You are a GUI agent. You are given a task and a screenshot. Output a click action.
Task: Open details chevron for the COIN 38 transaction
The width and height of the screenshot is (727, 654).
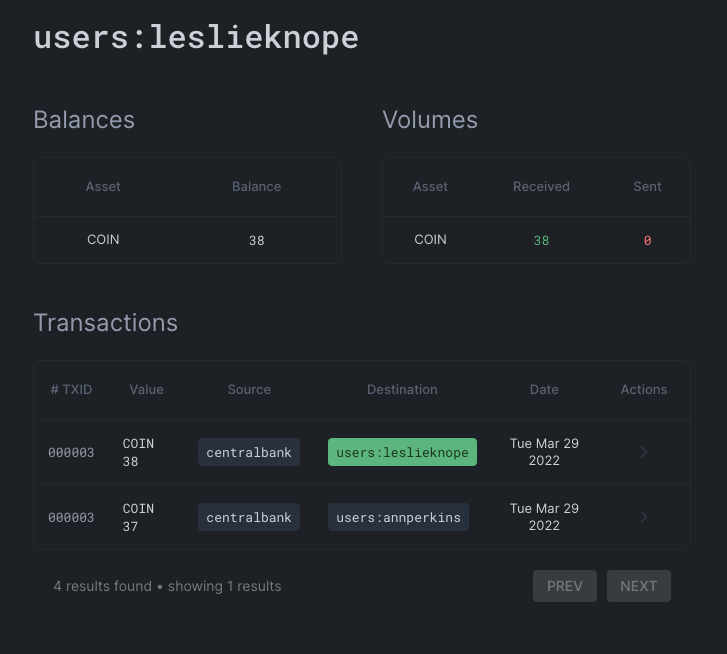click(643, 452)
